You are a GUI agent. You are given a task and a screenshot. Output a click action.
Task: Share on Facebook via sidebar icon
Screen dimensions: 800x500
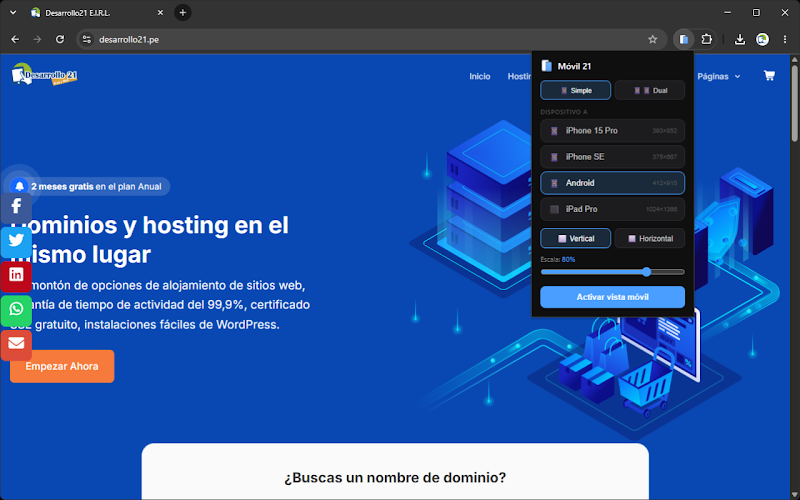[x=16, y=207]
